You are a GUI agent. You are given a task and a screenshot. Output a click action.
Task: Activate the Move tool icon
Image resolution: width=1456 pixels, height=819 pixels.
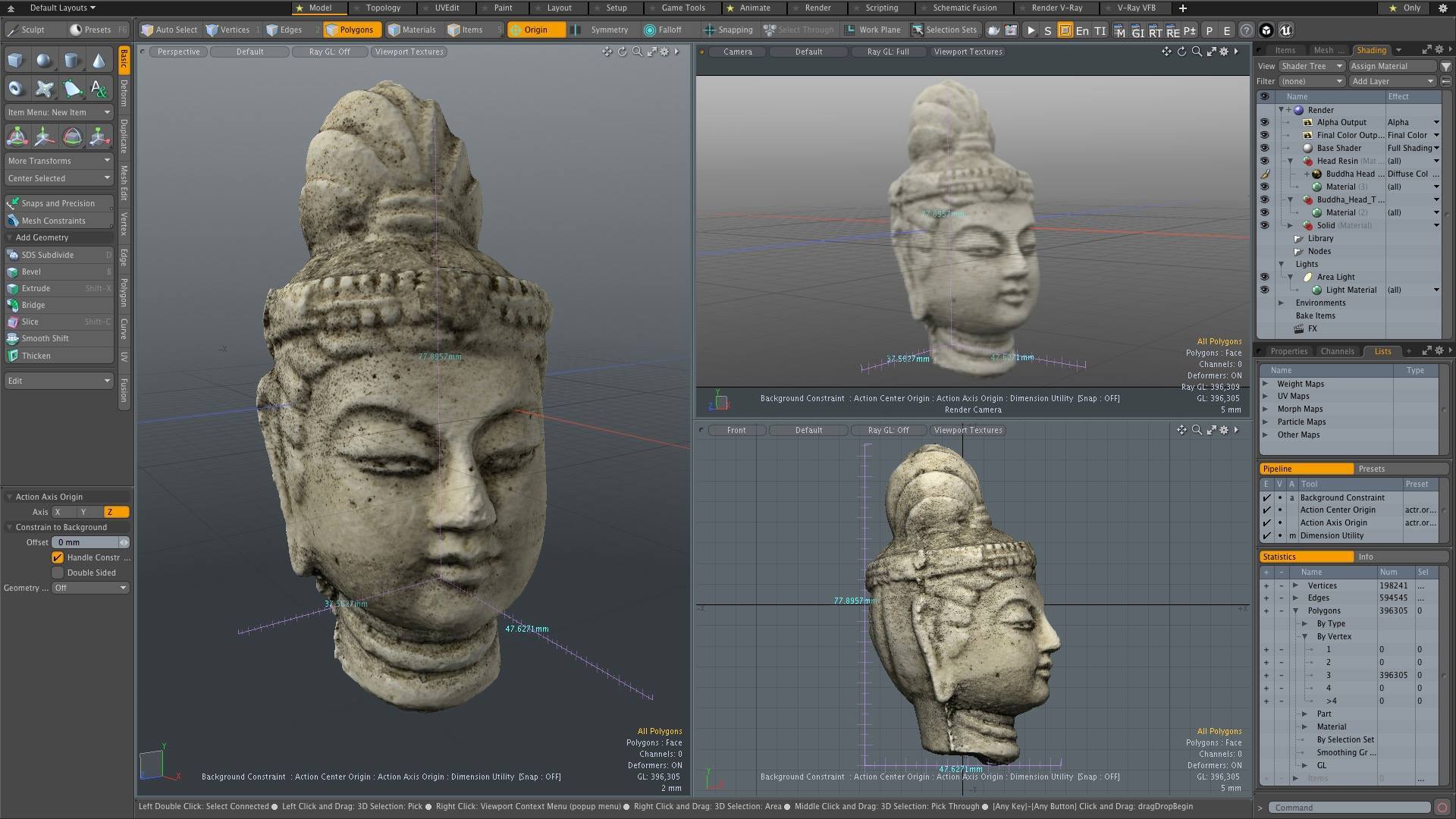[44, 136]
